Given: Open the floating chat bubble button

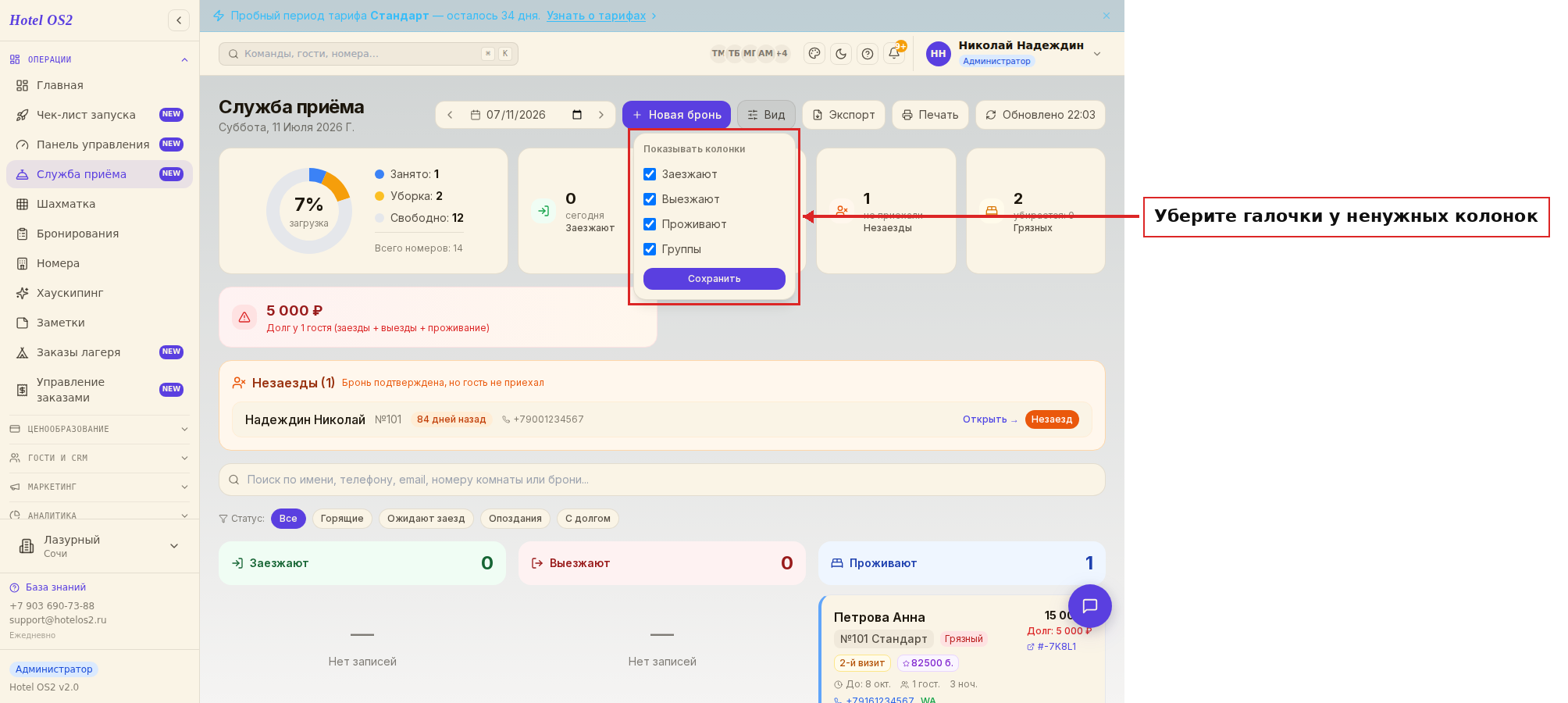Looking at the screenshot, I should [1089, 605].
